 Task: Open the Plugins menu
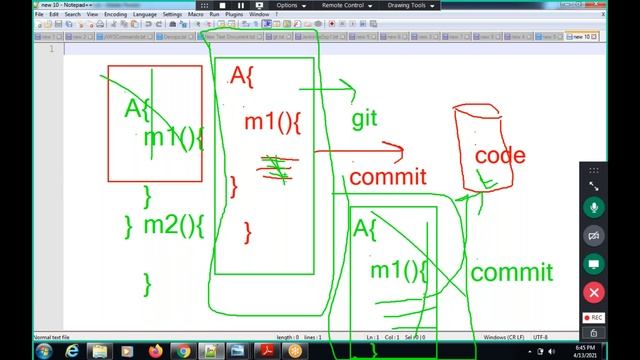click(x=234, y=14)
